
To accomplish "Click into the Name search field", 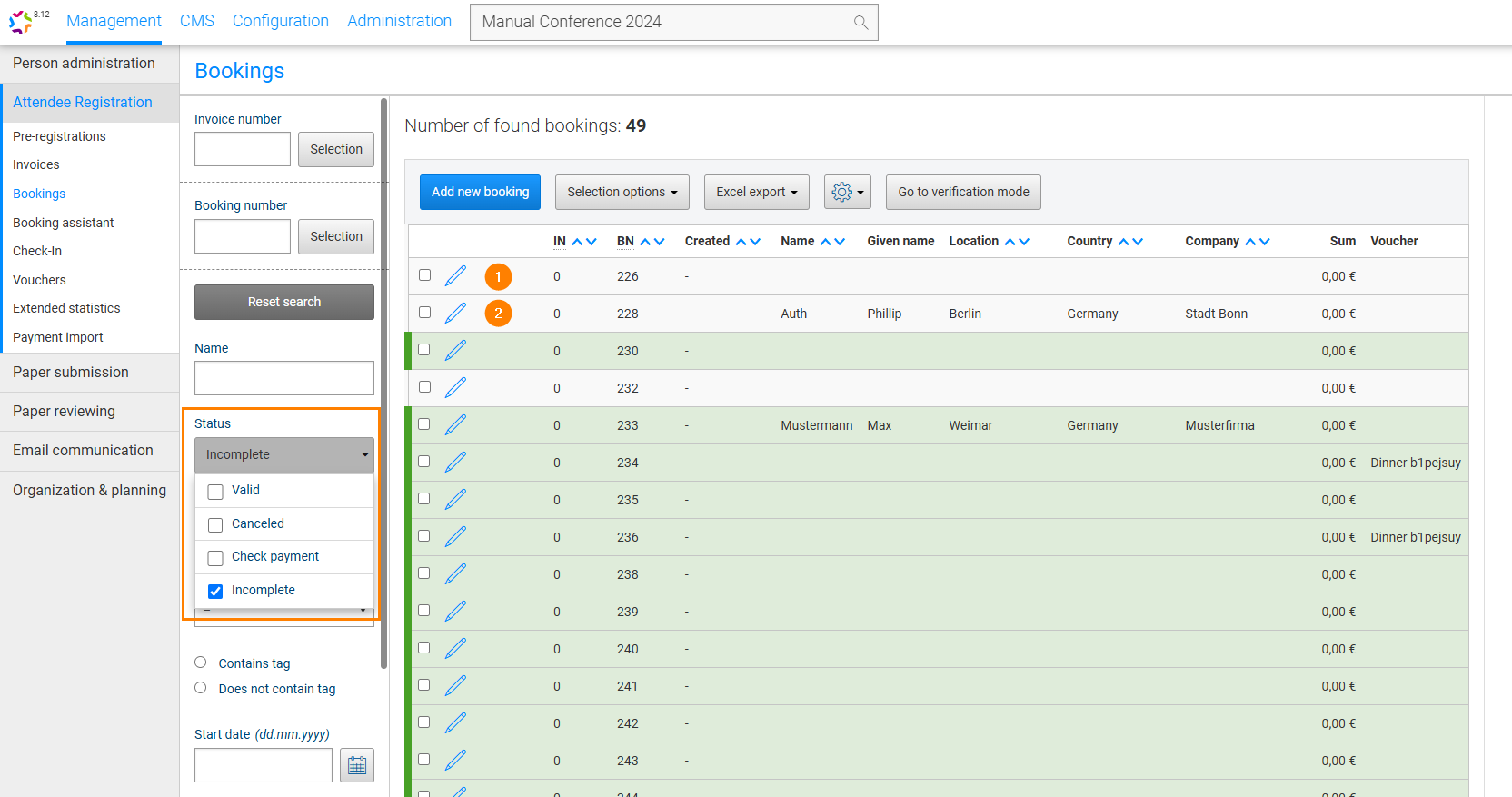I will [x=283, y=378].
